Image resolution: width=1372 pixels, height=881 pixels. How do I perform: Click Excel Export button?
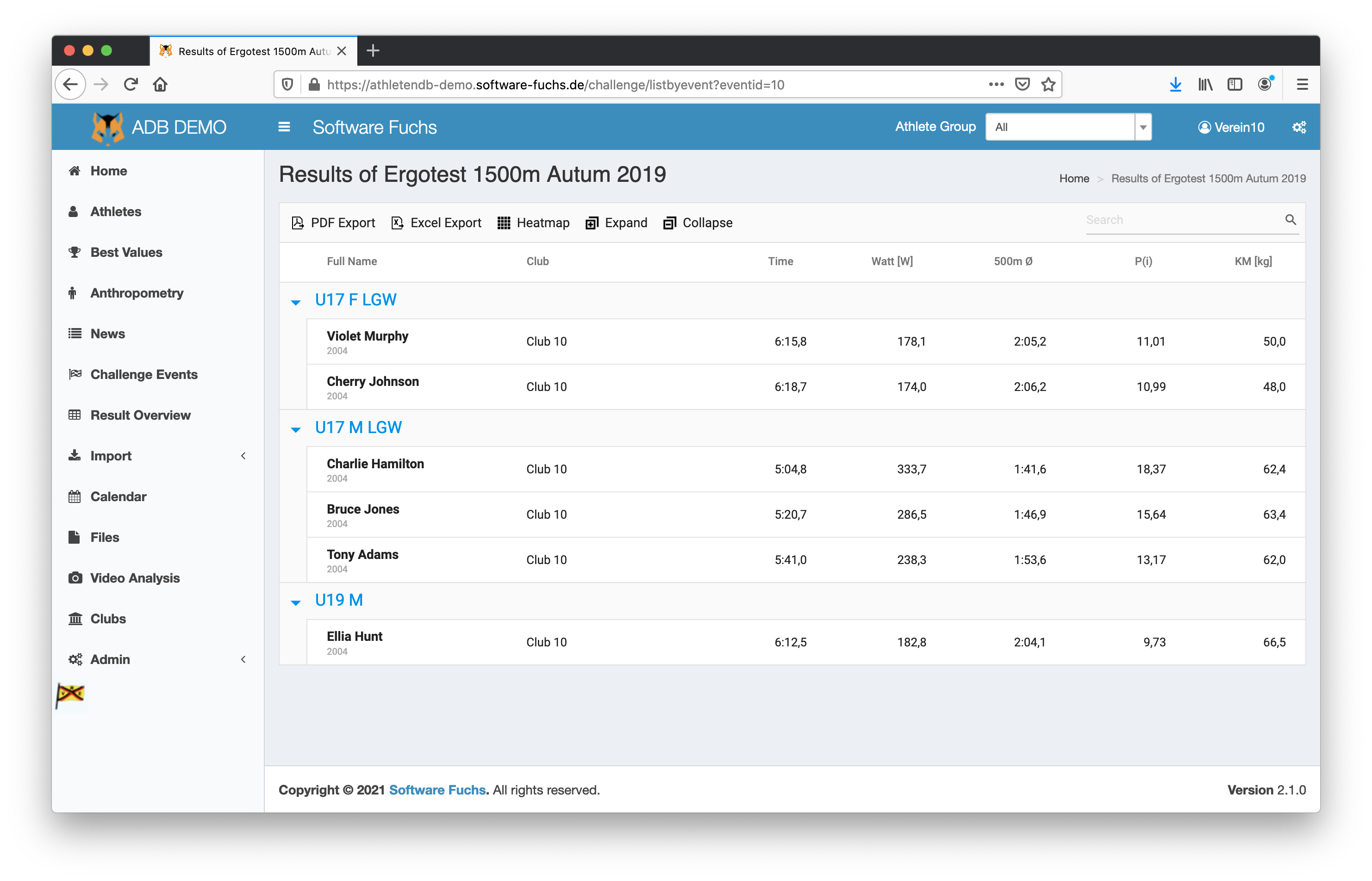tap(436, 223)
